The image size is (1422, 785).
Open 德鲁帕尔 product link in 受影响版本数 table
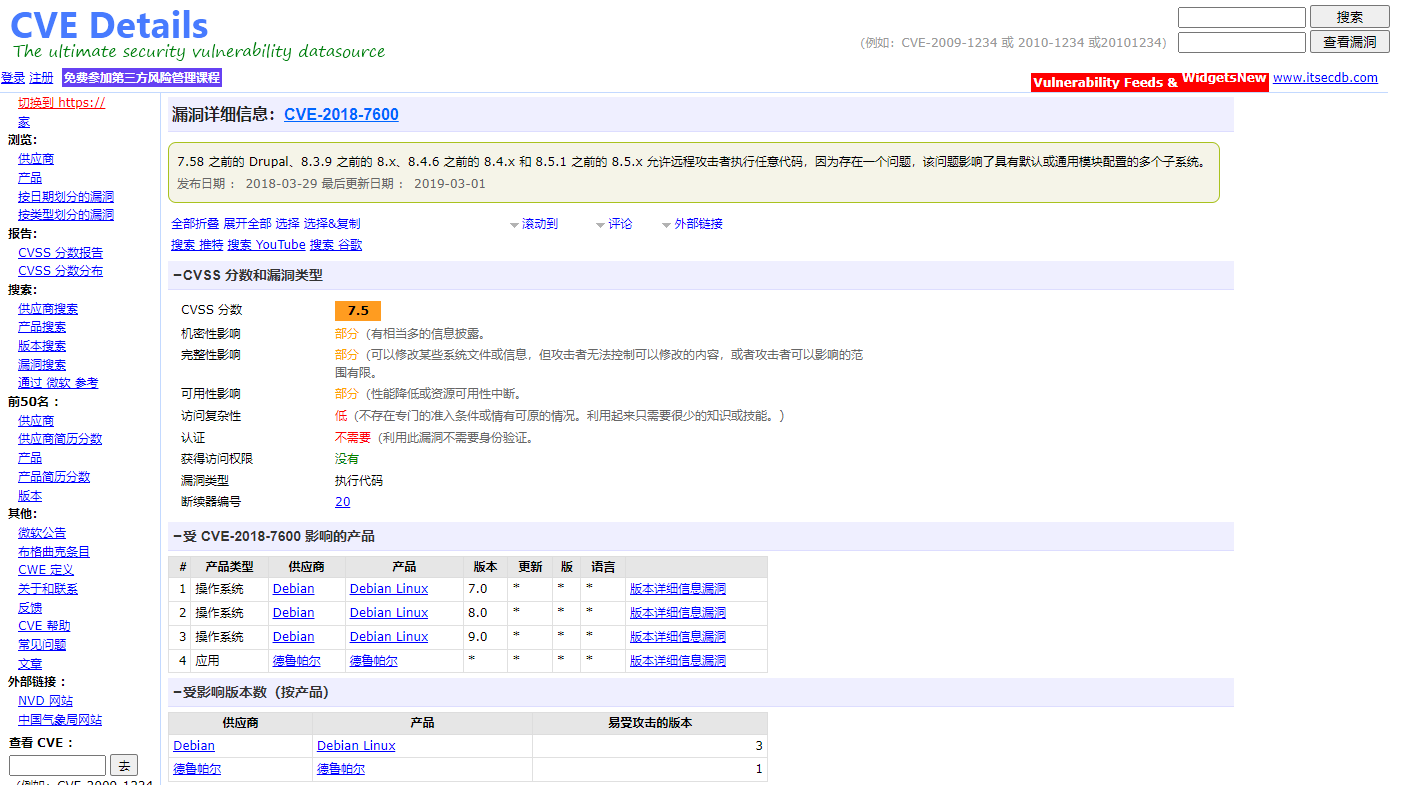click(341, 770)
